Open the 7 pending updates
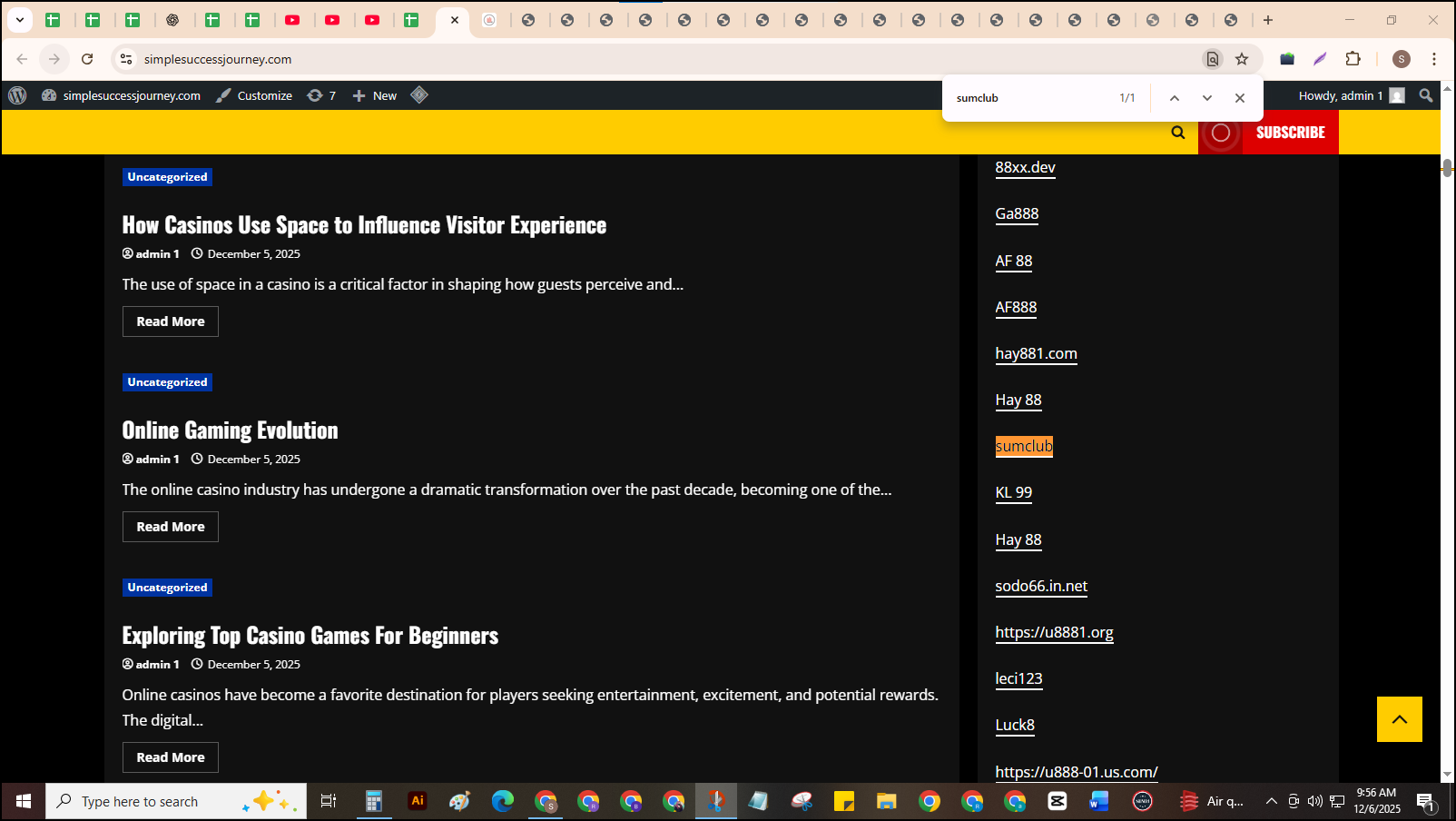This screenshot has width=1456, height=821. tap(321, 95)
